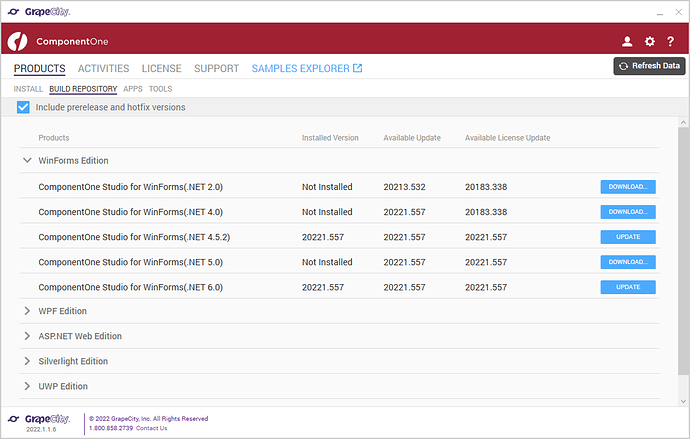
Task: Collapse the WinForms Edition group
Action: pyautogui.click(x=27, y=160)
